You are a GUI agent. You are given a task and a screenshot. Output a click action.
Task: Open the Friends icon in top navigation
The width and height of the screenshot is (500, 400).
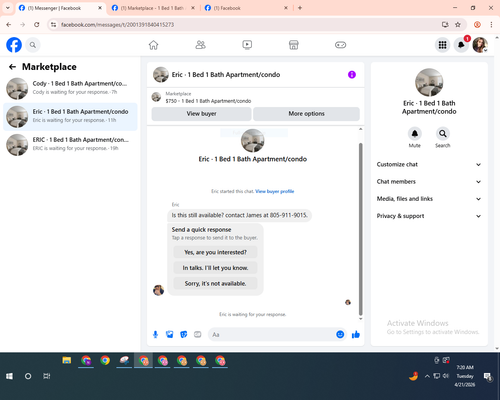pyautogui.click(x=200, y=45)
